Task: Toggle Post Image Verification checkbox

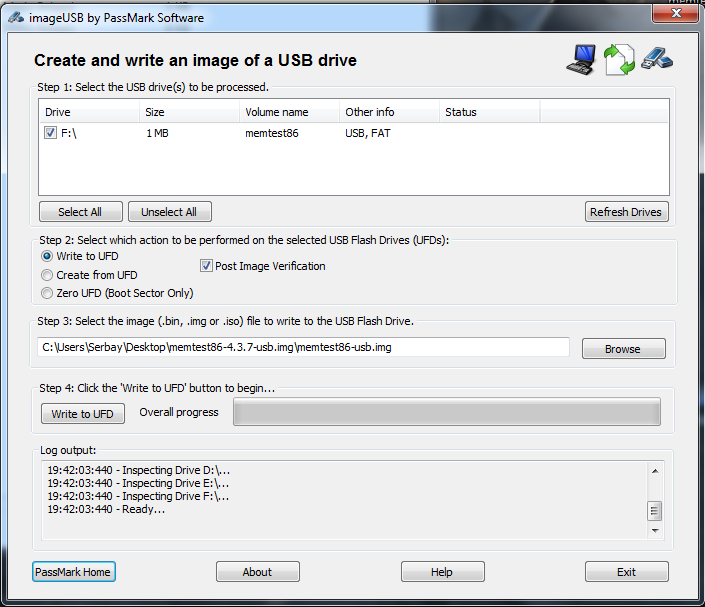Action: pos(206,266)
